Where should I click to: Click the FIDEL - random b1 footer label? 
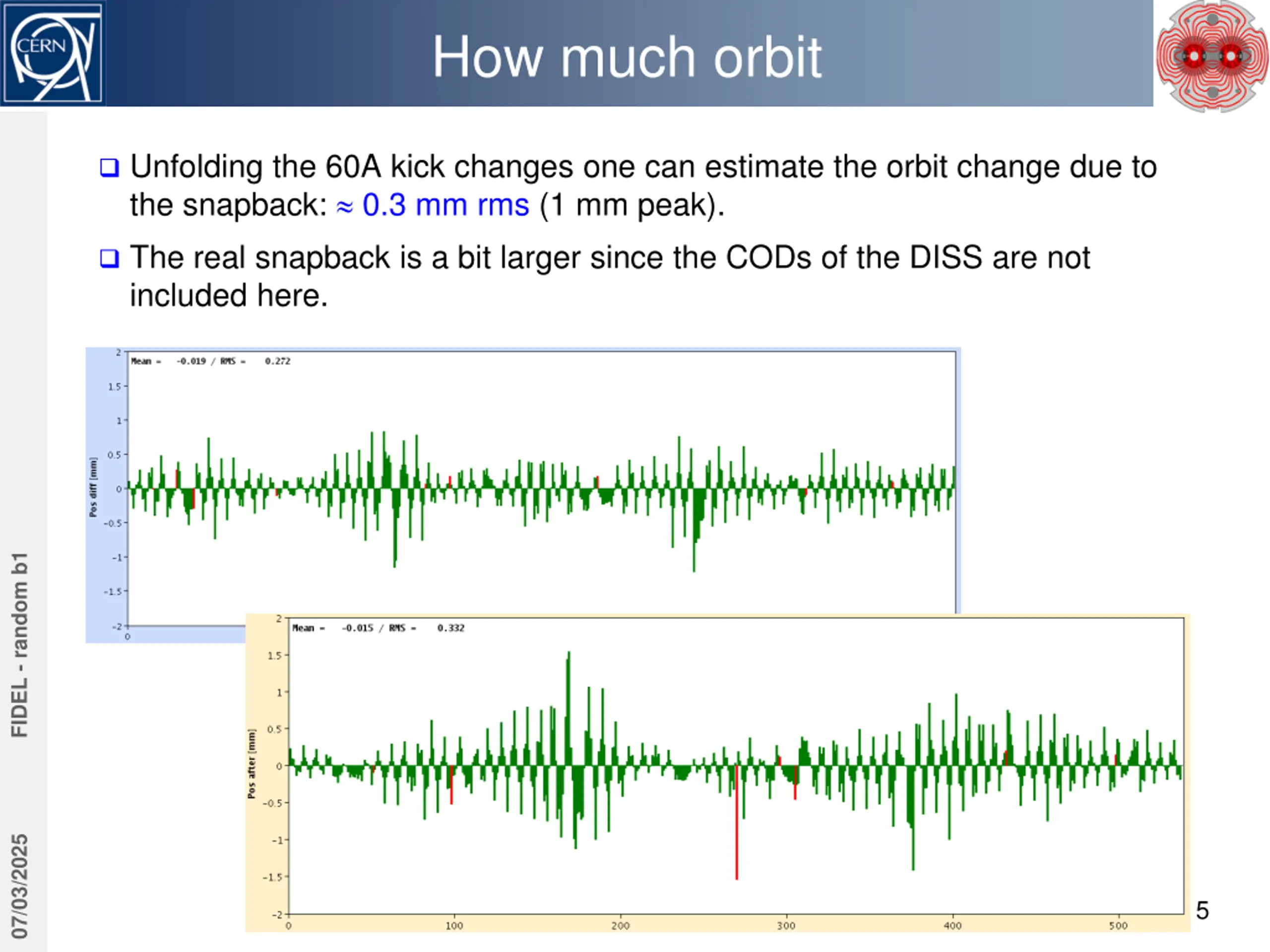click(x=19, y=645)
